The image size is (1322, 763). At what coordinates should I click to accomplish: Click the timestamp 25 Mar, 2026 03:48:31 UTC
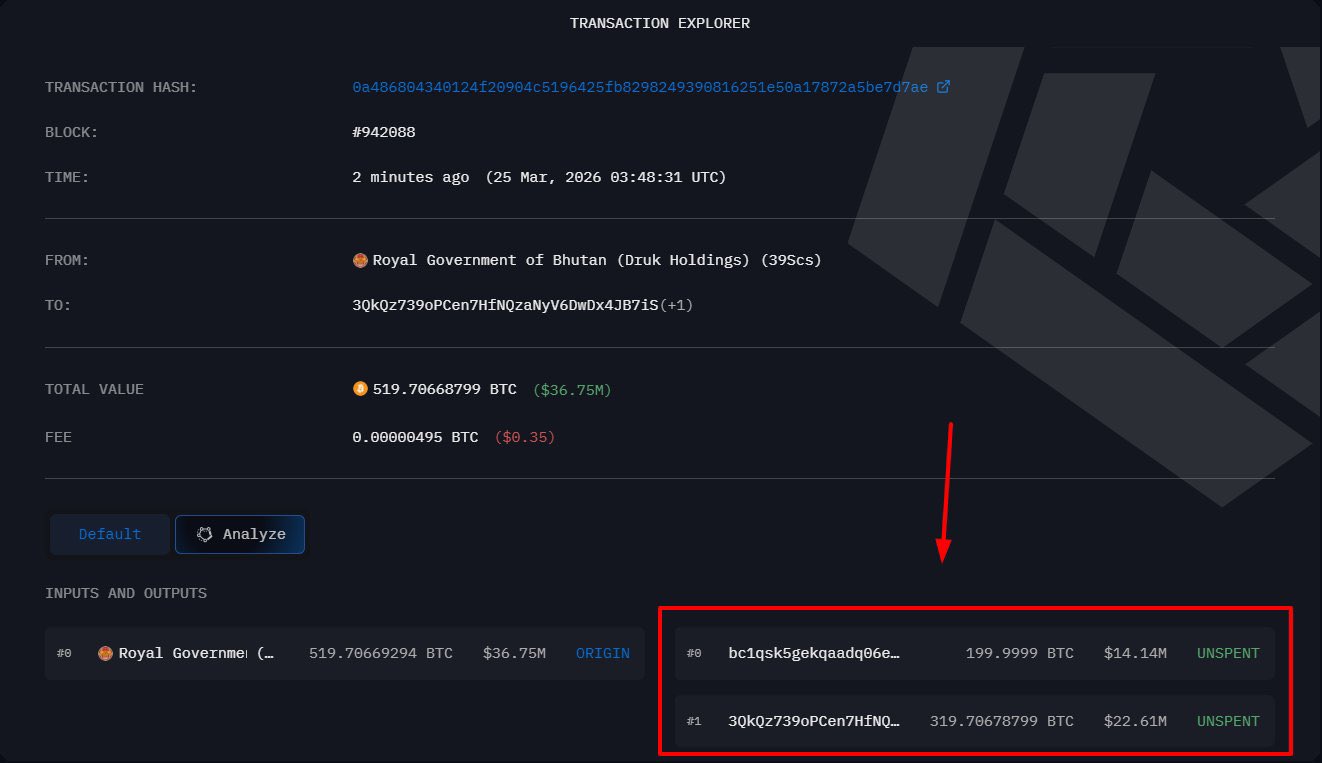pos(606,177)
